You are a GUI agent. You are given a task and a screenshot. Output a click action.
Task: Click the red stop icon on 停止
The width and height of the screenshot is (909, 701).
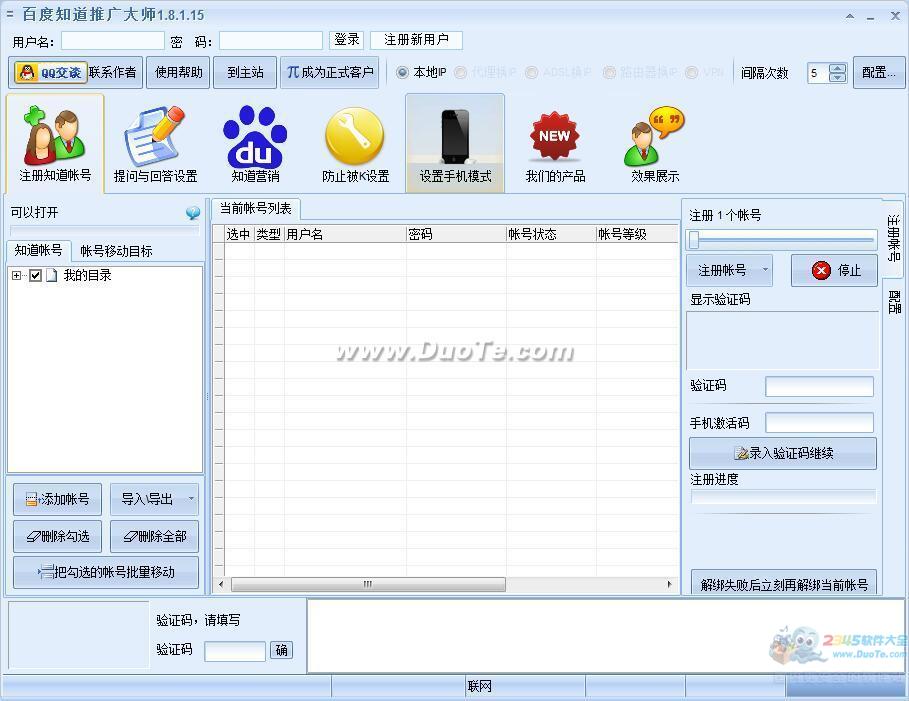(x=821, y=270)
